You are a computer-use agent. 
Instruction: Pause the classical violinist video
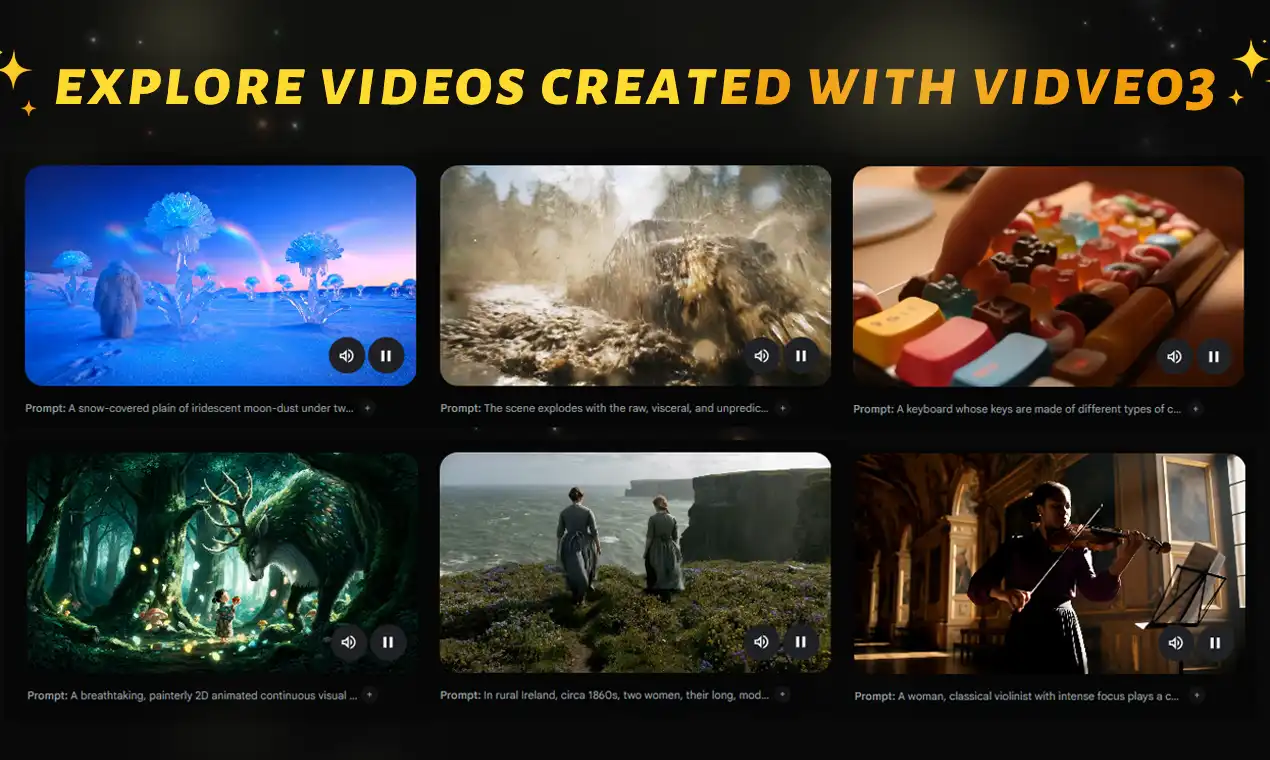click(x=1215, y=643)
